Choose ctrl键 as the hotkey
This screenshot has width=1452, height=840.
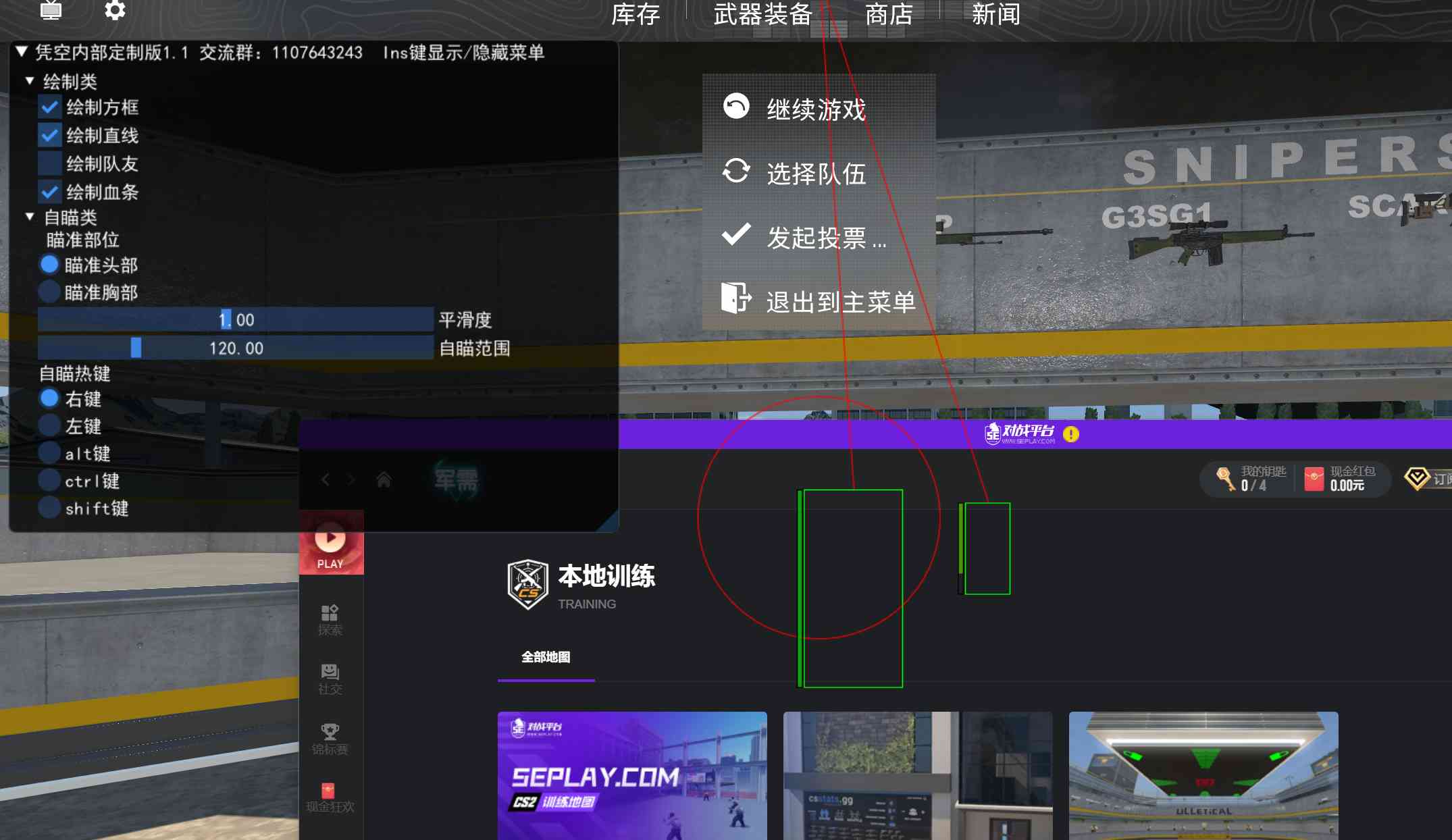point(49,480)
